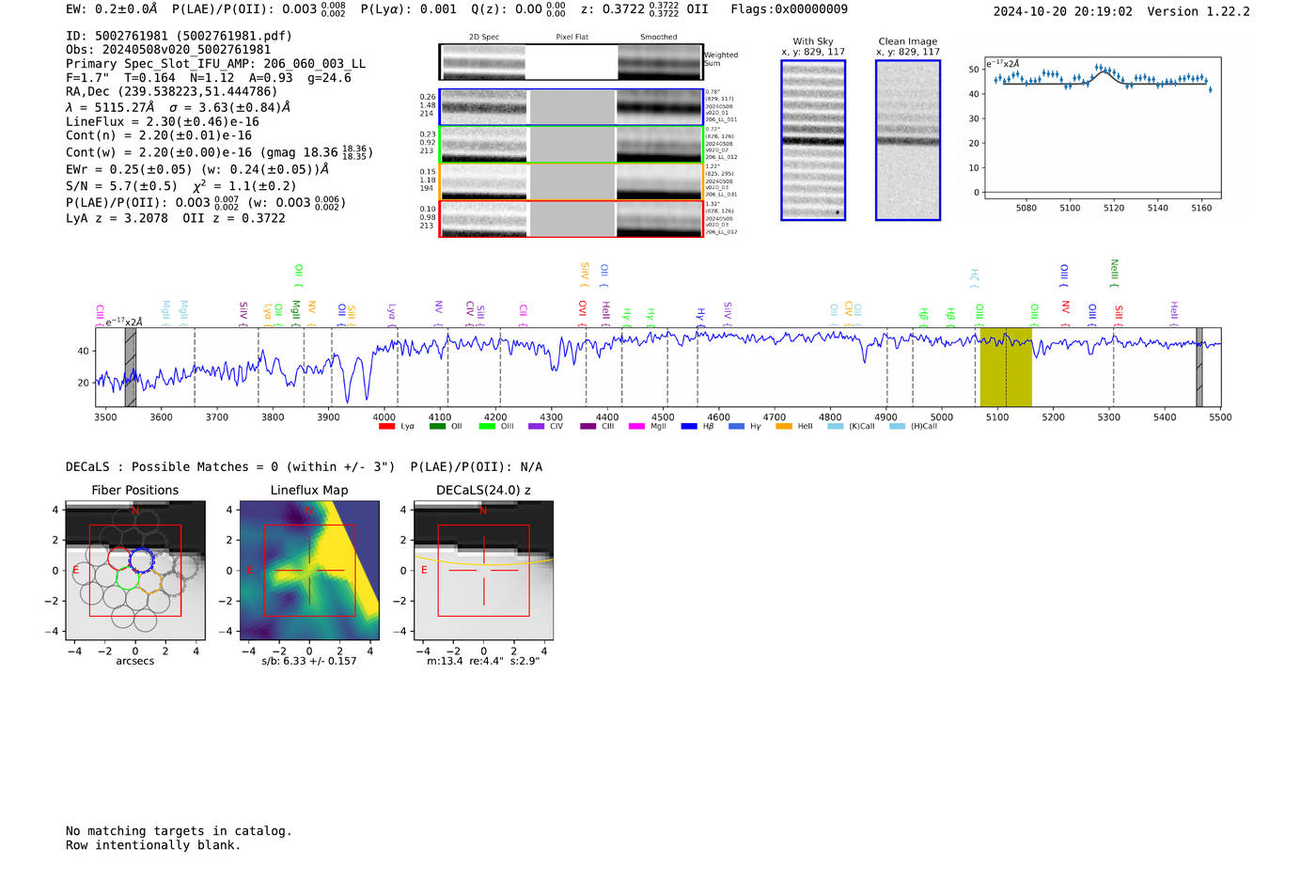Screen dimensions: 1316x896
Task: Open the Clean Image cutout
Action: [908, 140]
